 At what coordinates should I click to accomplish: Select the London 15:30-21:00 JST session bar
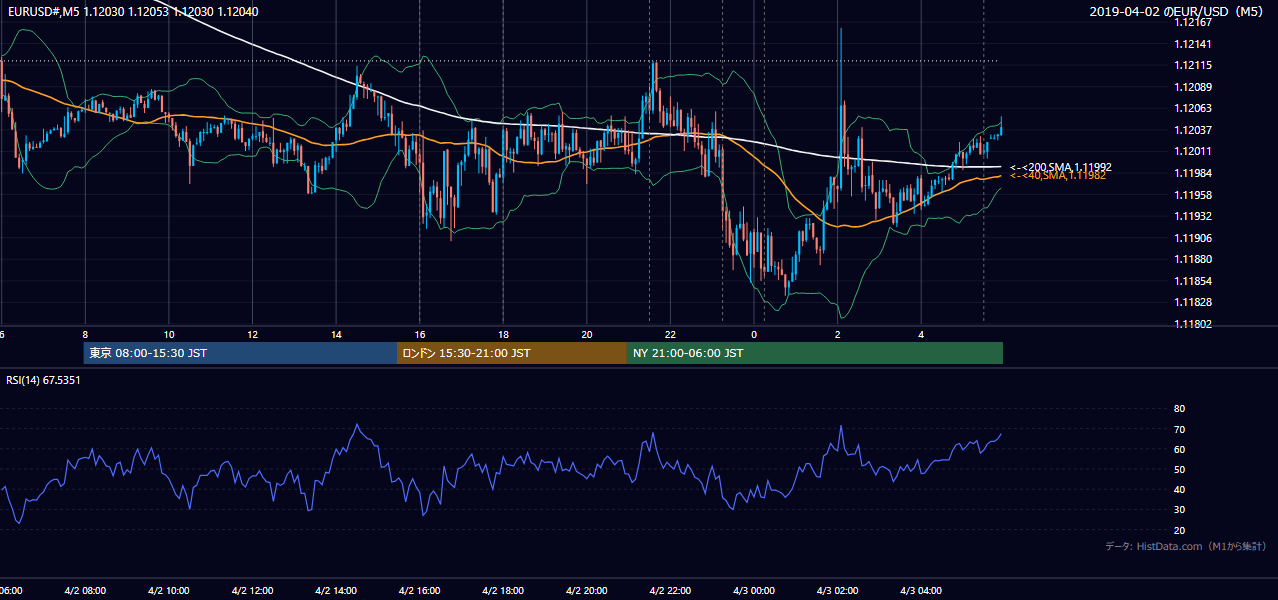[x=512, y=353]
